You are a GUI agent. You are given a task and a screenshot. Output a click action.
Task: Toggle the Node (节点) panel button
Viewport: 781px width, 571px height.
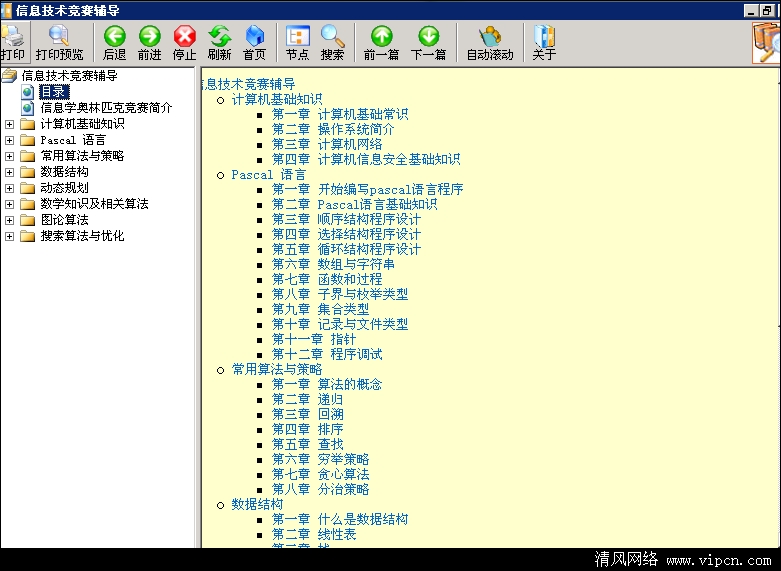pyautogui.click(x=297, y=37)
